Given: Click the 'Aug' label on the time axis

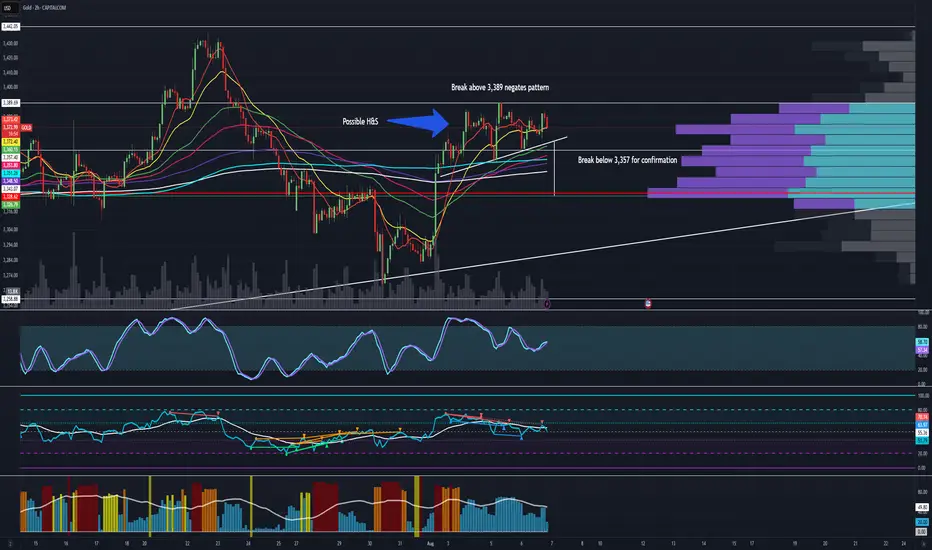Looking at the screenshot, I should (430, 543).
